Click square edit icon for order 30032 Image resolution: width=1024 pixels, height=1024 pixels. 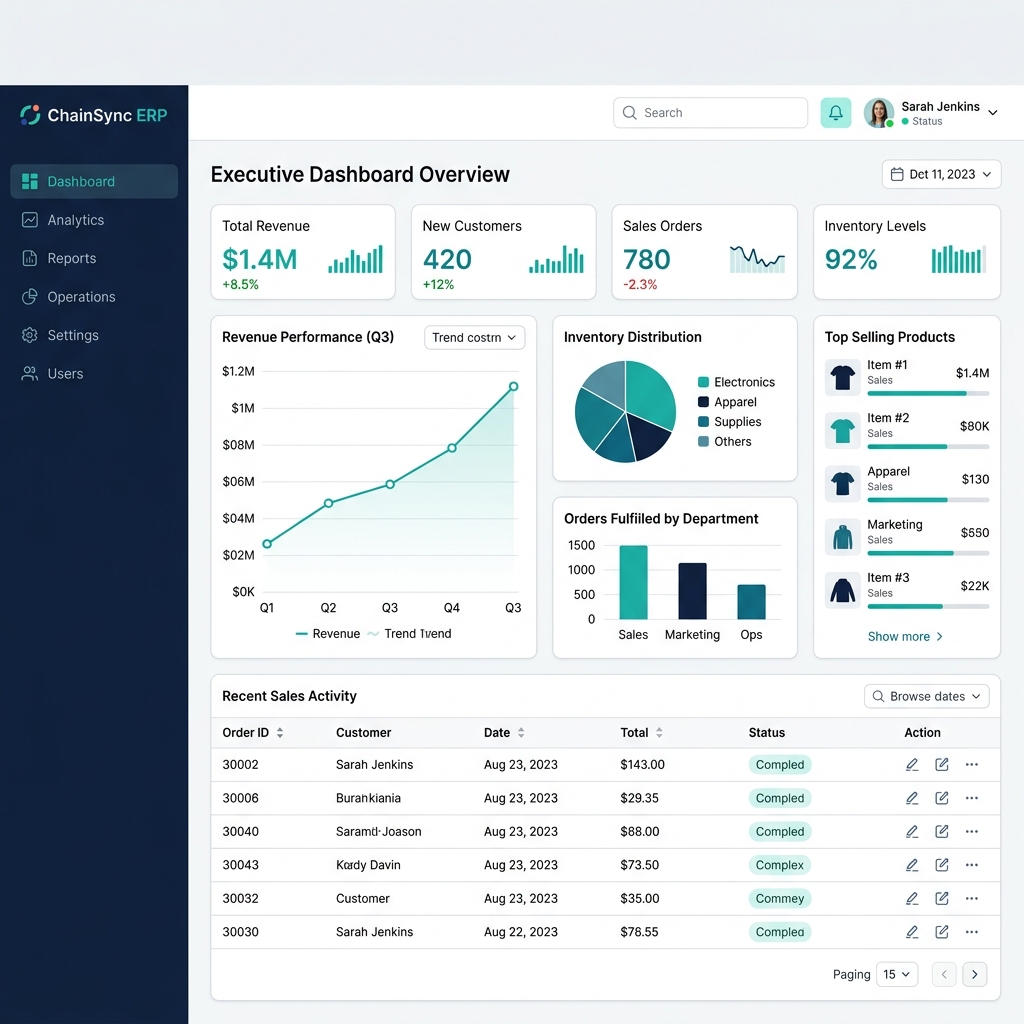[942, 899]
